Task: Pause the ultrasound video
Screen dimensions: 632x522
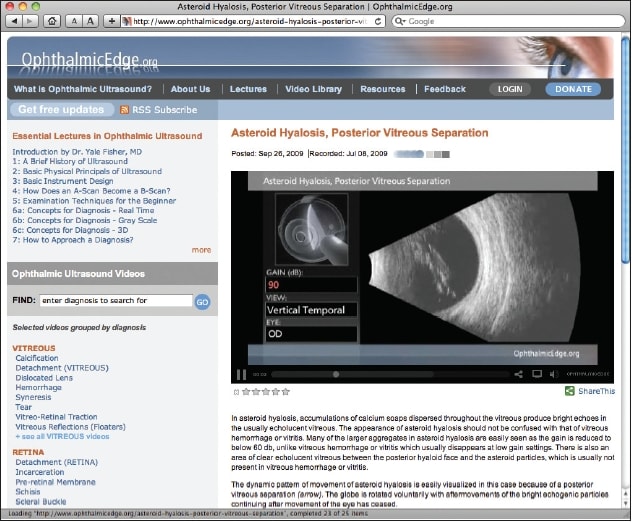Action: click(241, 374)
